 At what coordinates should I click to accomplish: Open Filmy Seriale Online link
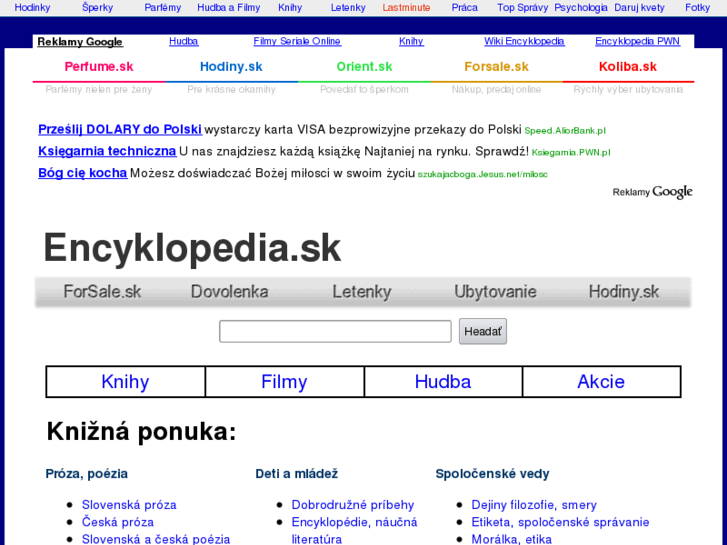(297, 41)
